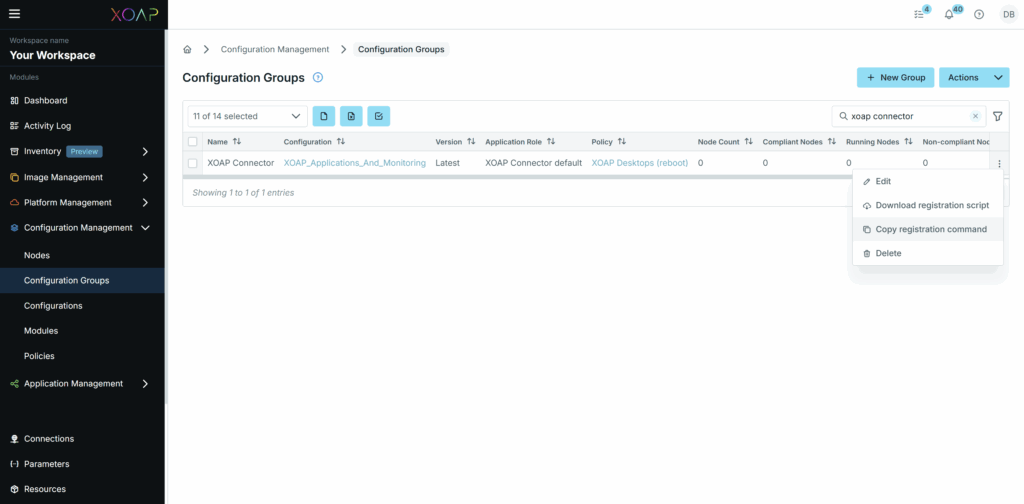Expand the Inventory sidebar section

[146, 151]
